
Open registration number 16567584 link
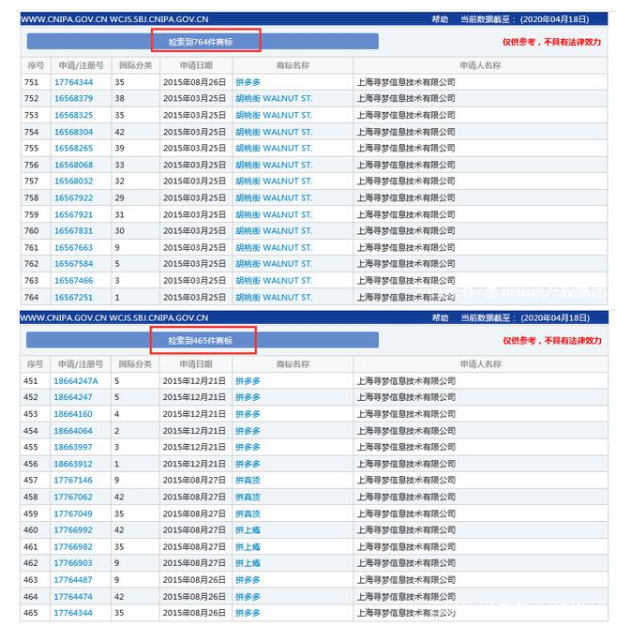74,264
